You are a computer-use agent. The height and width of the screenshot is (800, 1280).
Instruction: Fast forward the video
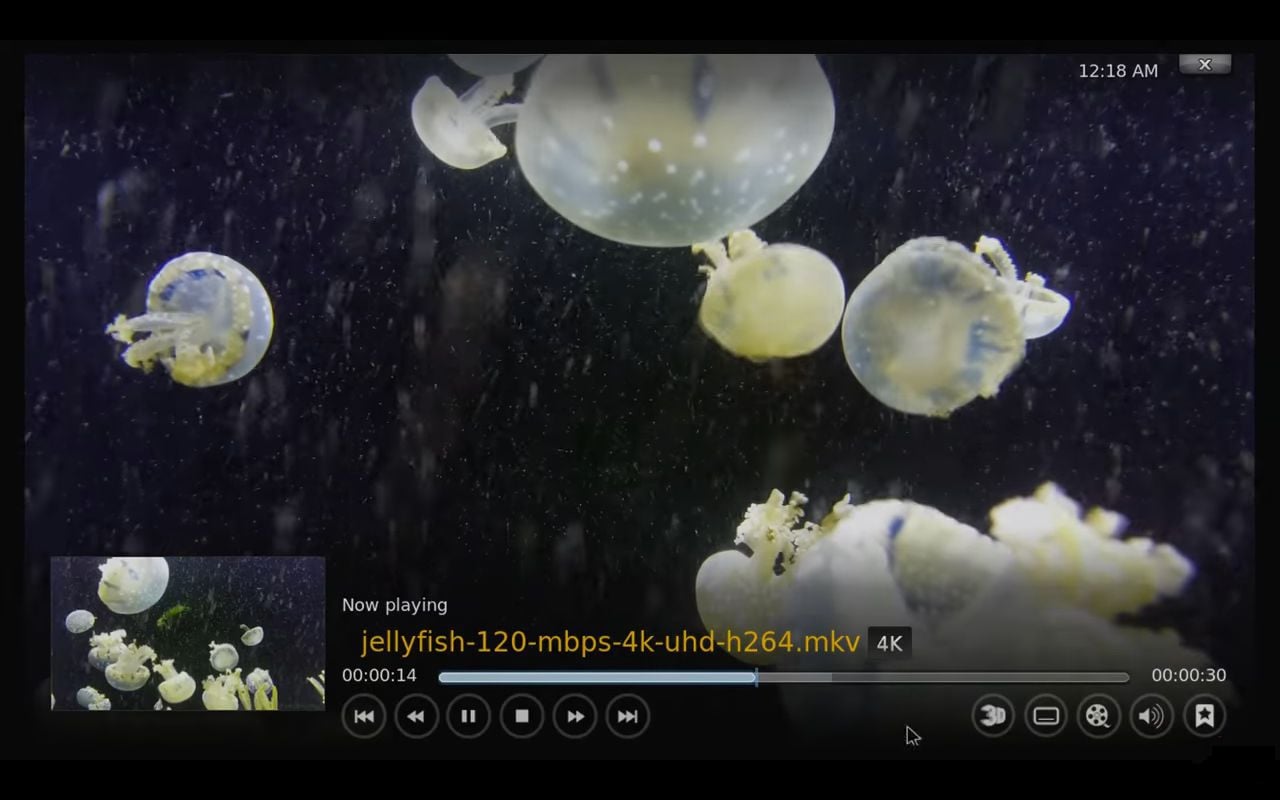tap(574, 716)
